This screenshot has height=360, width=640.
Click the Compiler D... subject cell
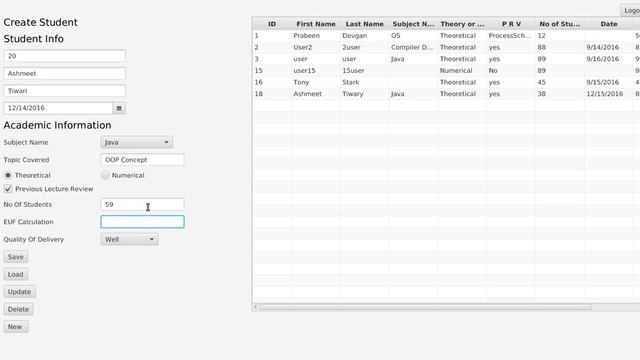pos(412,47)
